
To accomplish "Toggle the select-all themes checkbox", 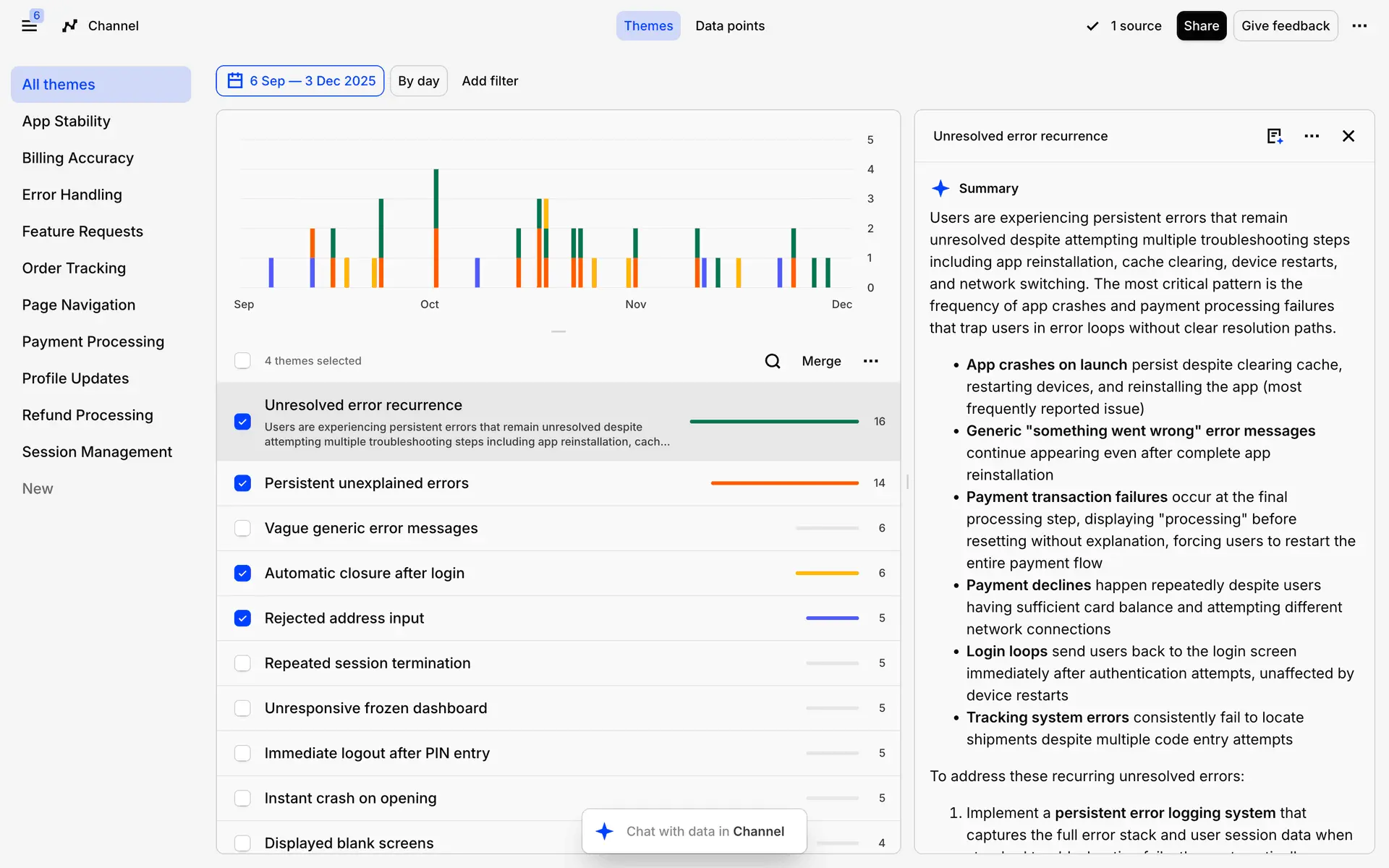I will [x=242, y=361].
